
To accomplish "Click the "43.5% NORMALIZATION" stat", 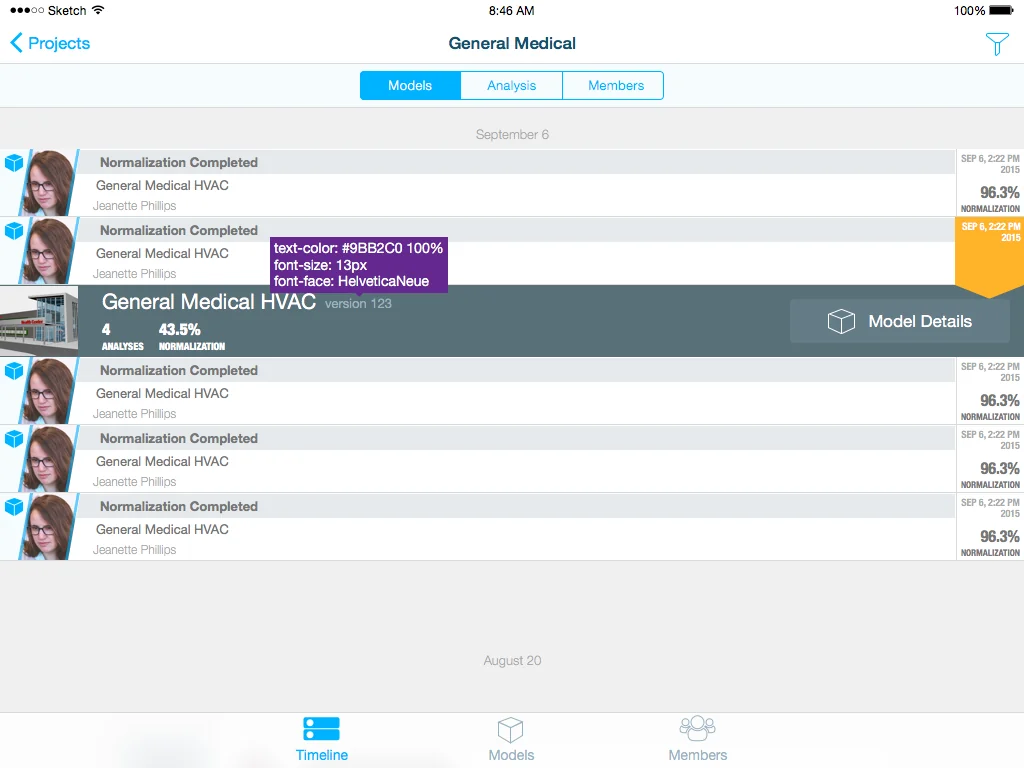I will 191,337.
